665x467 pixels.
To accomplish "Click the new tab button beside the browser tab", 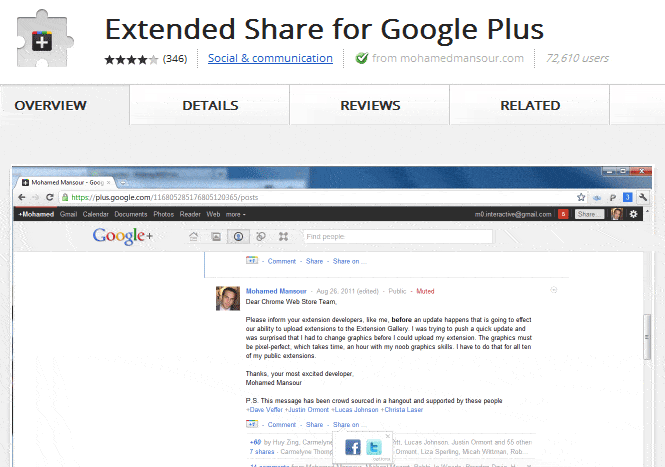I will [123, 183].
